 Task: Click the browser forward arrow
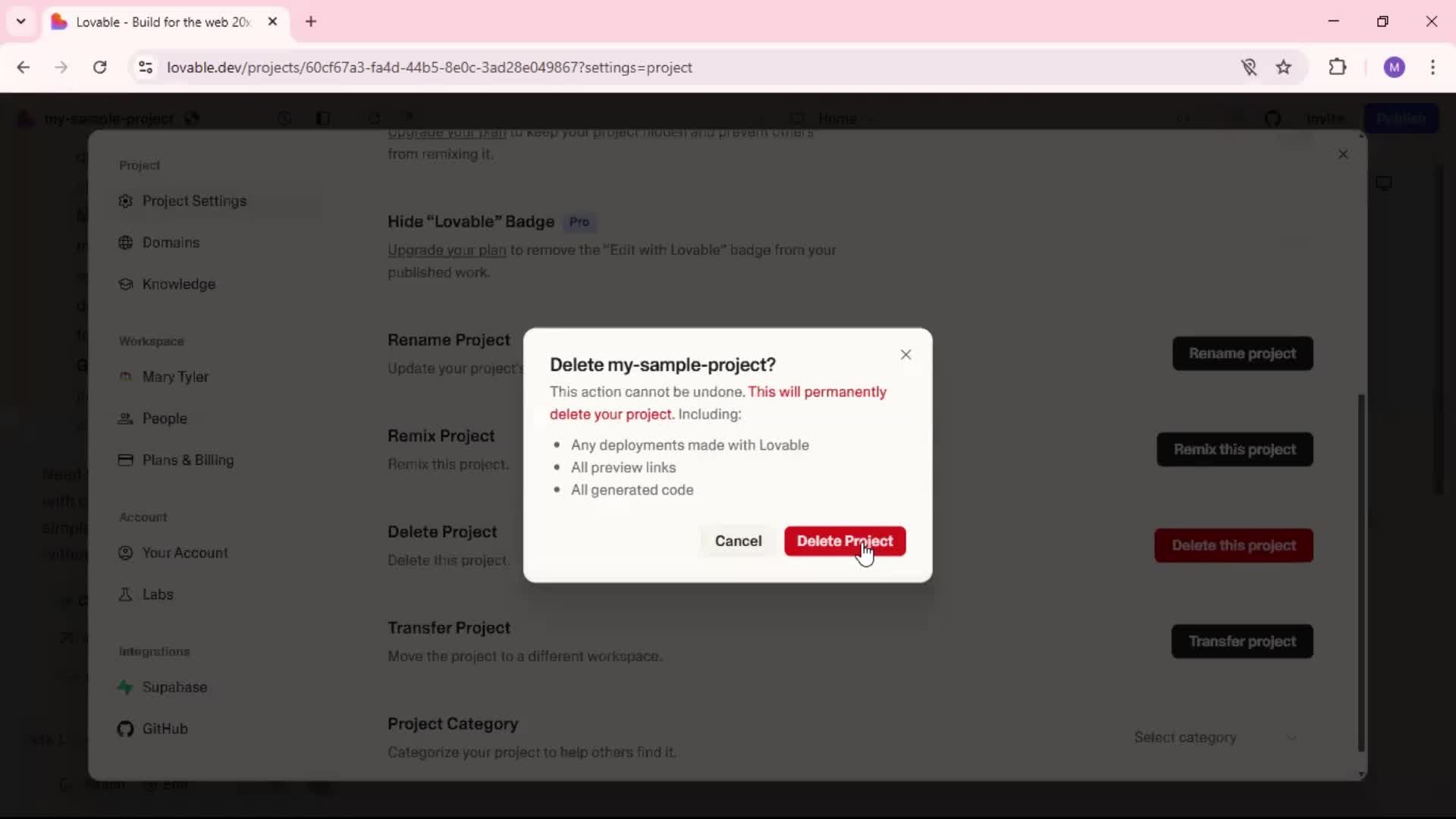click(x=61, y=67)
